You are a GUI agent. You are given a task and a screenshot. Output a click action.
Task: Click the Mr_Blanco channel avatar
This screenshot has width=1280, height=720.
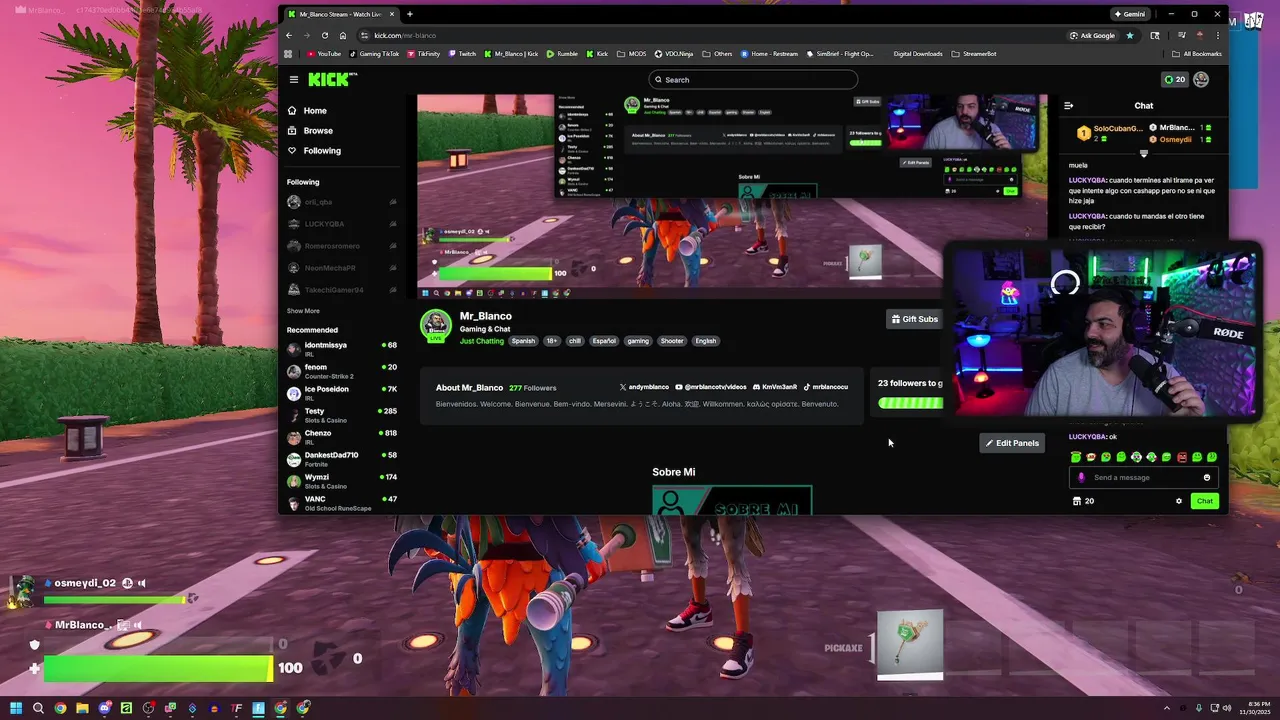(435, 324)
